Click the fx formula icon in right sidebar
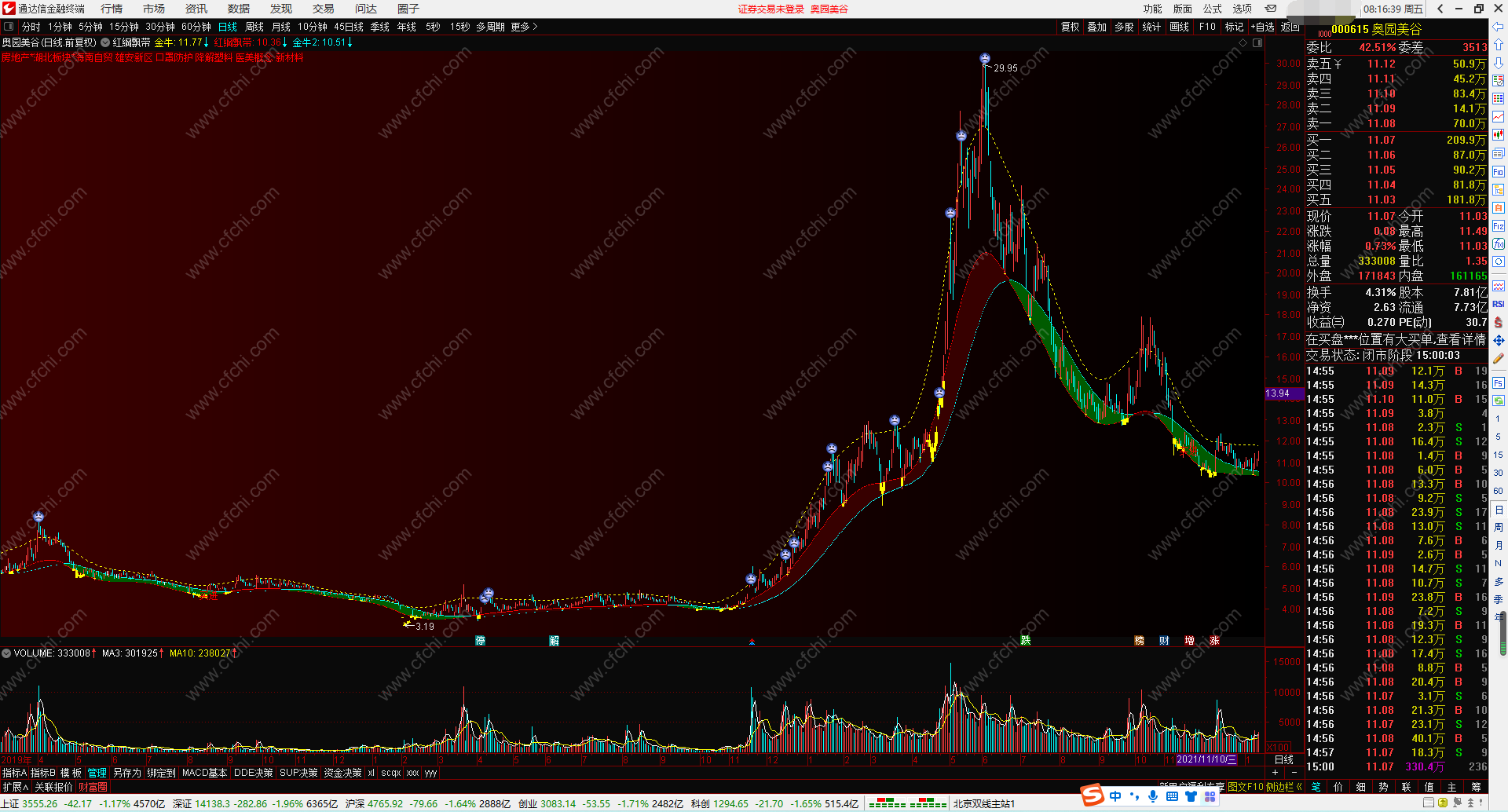Viewport: 1508px width, 812px height. click(x=1499, y=243)
